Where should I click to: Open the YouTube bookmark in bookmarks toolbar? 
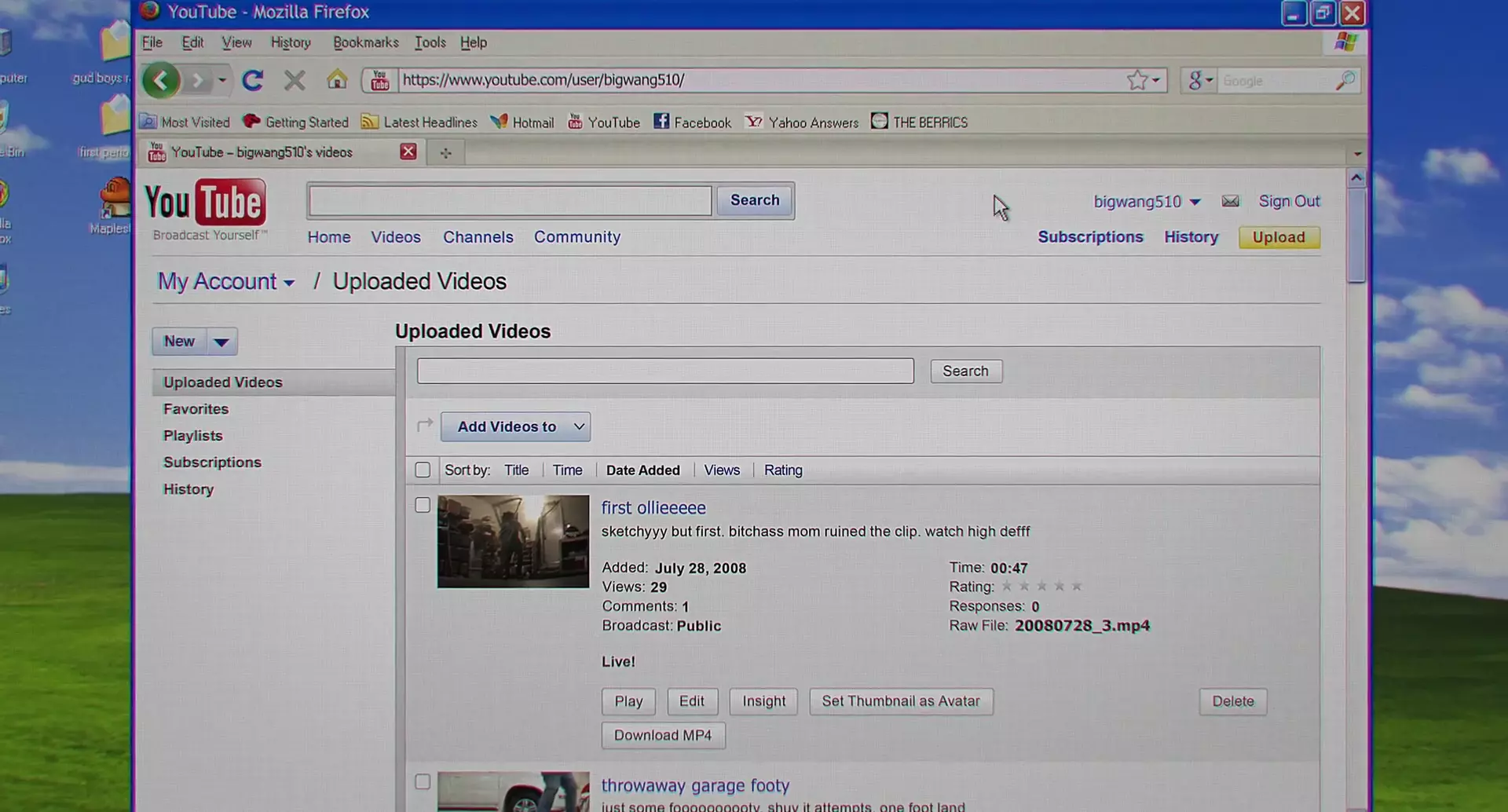coord(604,122)
